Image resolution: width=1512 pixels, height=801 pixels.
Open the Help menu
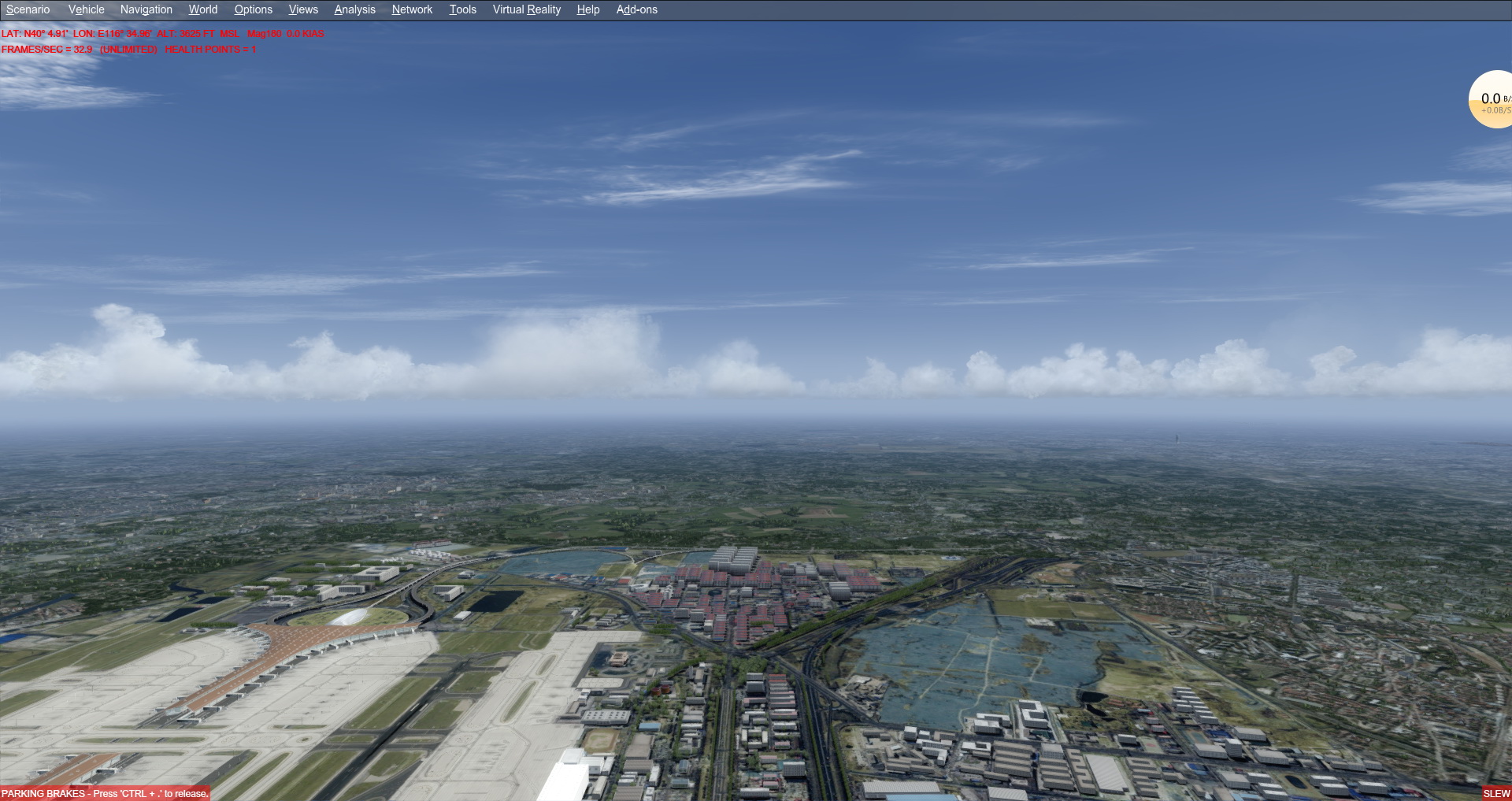point(587,9)
